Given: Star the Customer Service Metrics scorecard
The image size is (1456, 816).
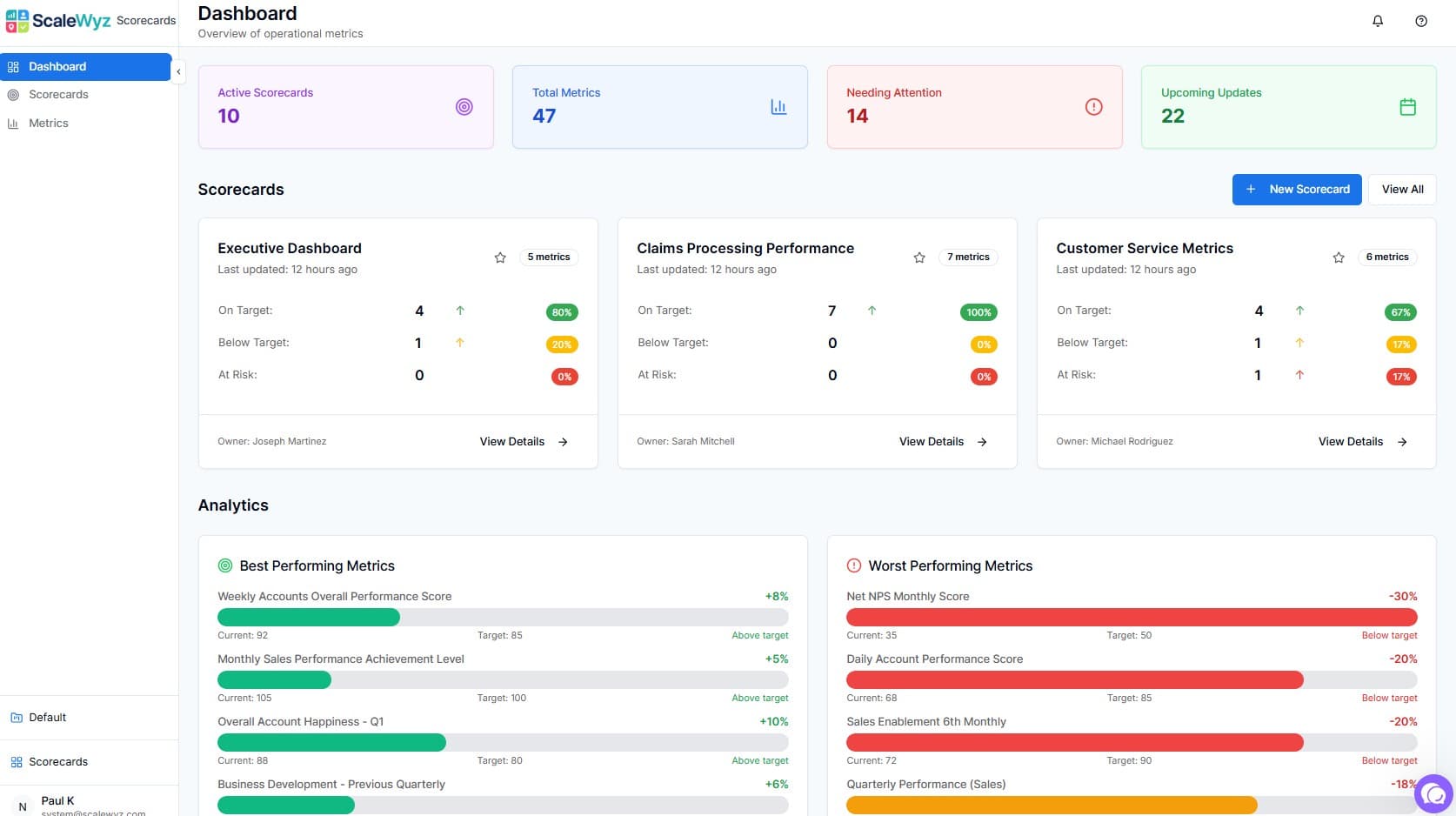Looking at the screenshot, I should coord(1339,258).
